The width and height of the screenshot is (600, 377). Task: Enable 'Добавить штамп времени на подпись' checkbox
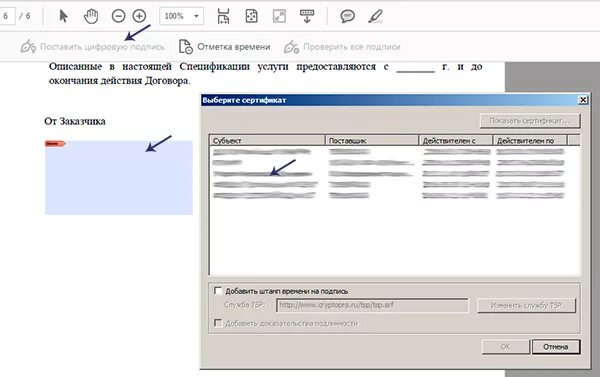tap(218, 291)
